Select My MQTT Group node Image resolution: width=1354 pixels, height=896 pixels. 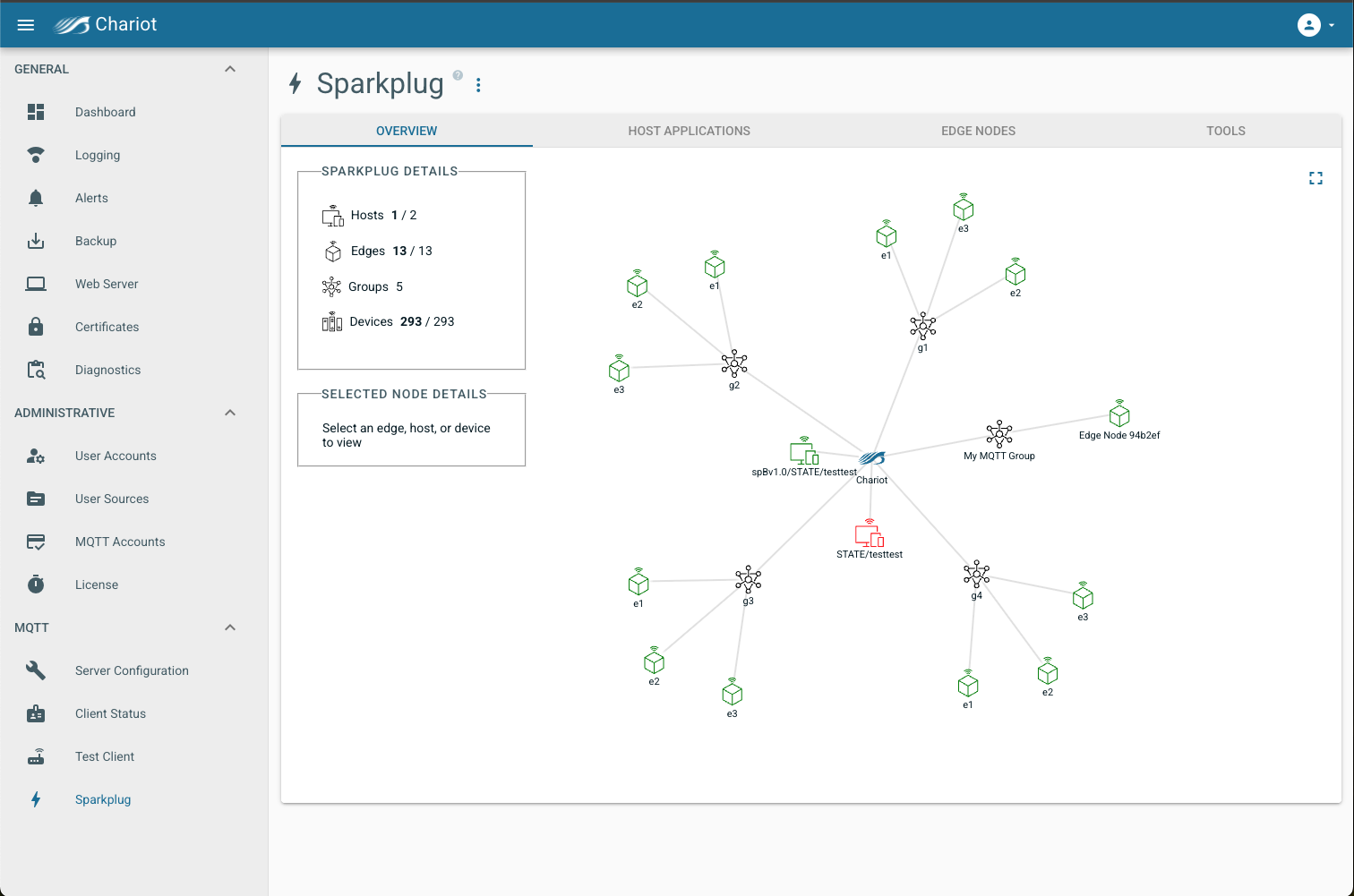999,435
